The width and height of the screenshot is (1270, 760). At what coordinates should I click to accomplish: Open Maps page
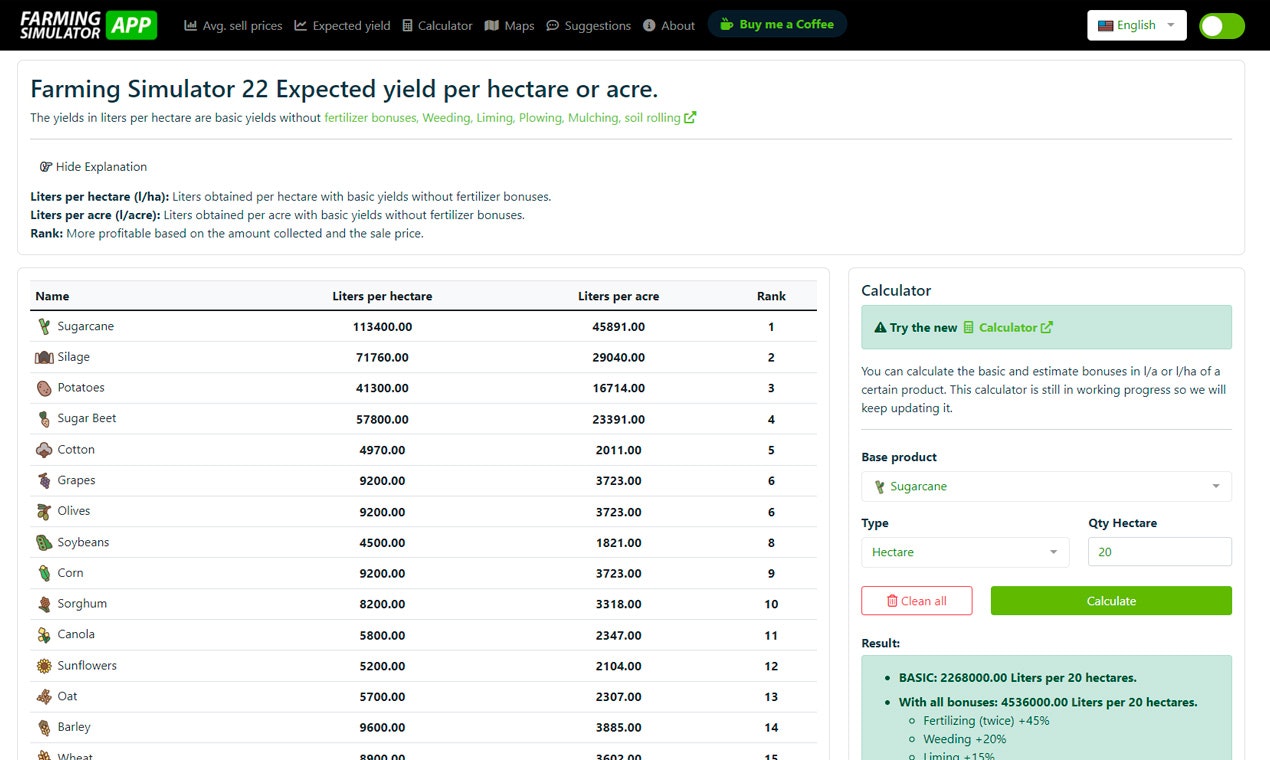click(509, 26)
